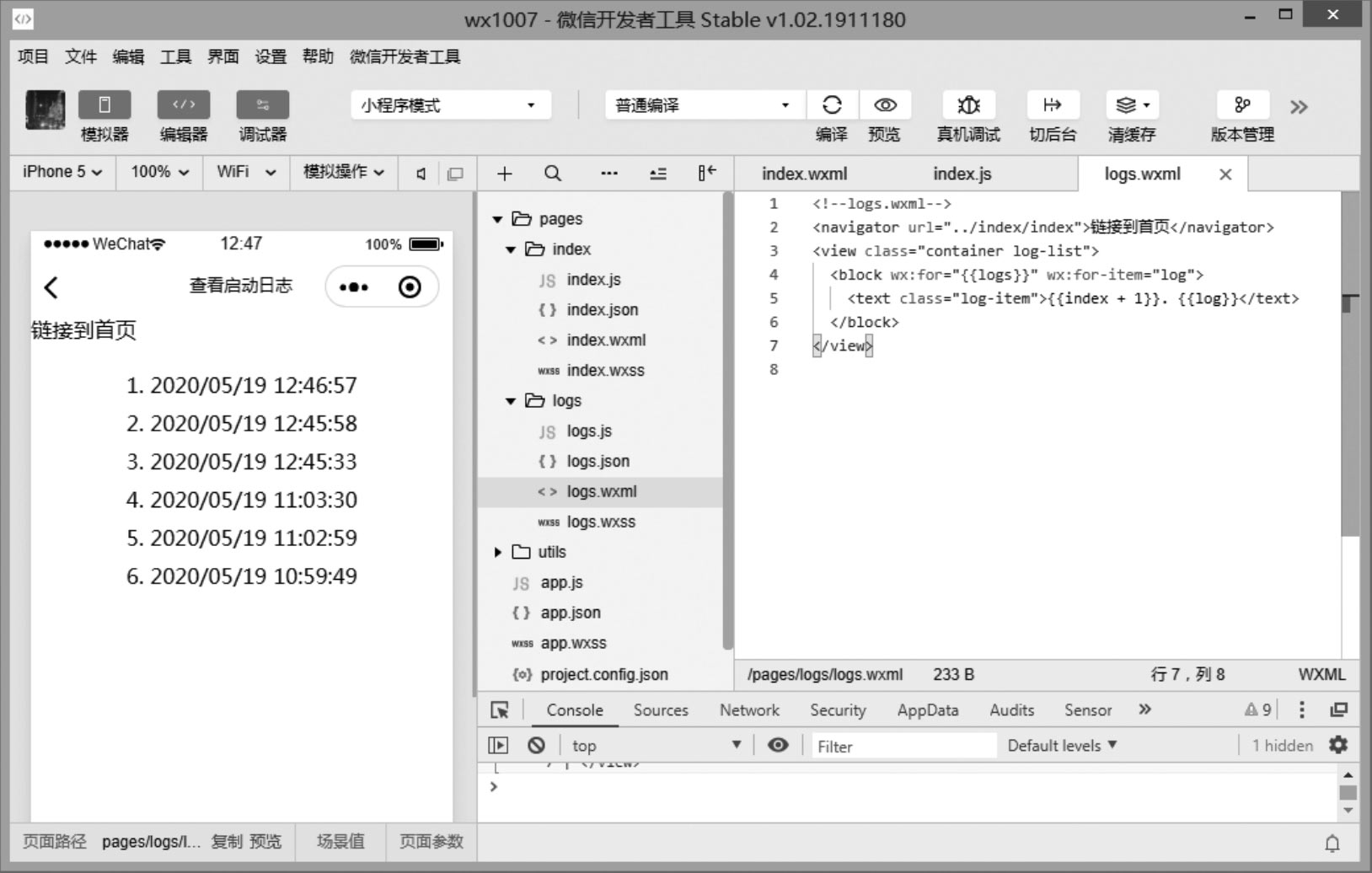This screenshot has width=1372, height=873.
Task: Expand the utils folder
Action: pos(497,552)
